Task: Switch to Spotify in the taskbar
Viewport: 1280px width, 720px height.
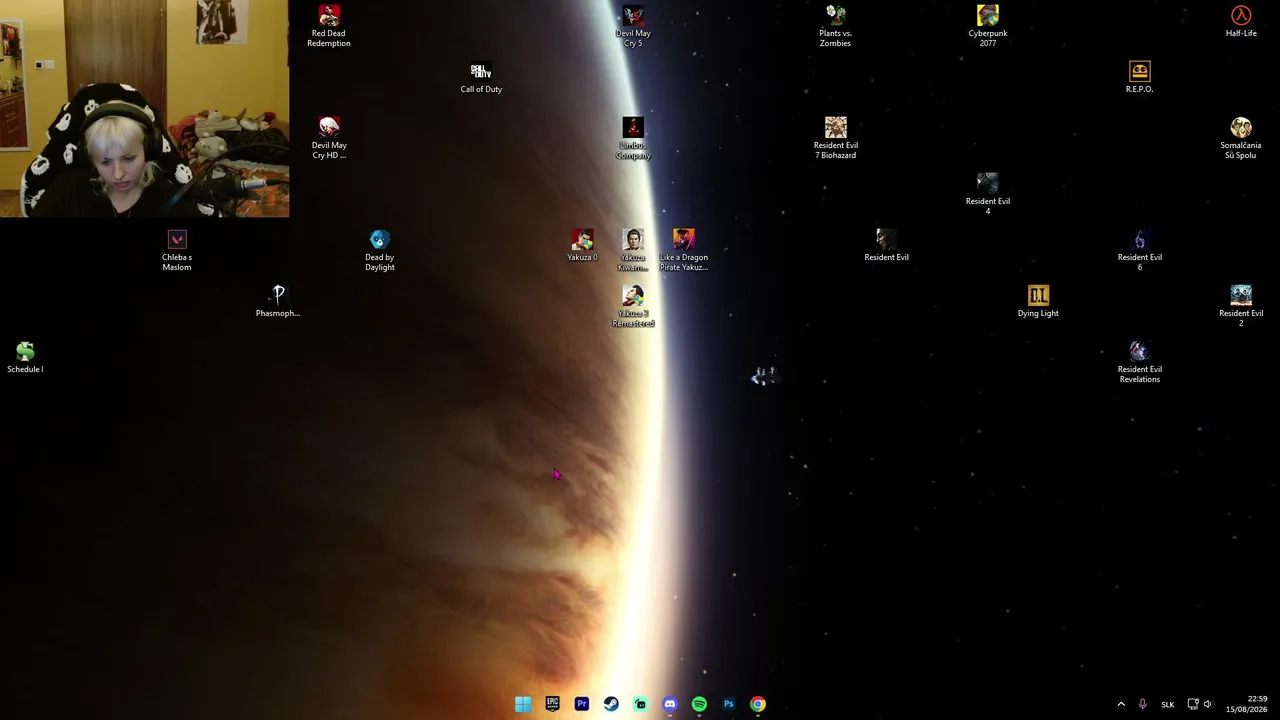Action: [699, 704]
